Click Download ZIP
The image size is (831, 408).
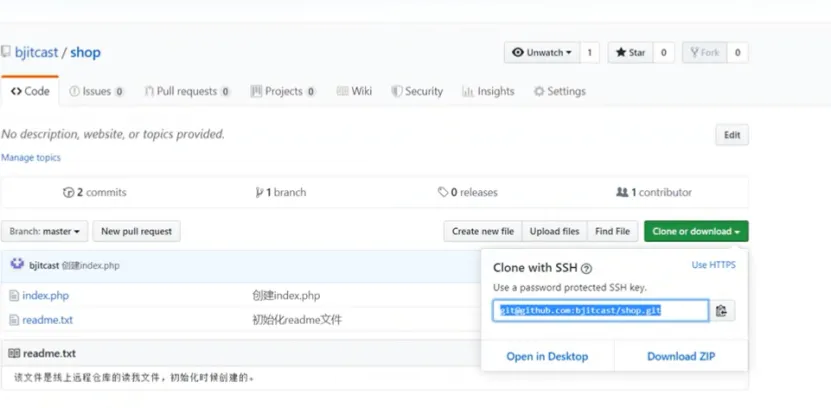tap(681, 357)
